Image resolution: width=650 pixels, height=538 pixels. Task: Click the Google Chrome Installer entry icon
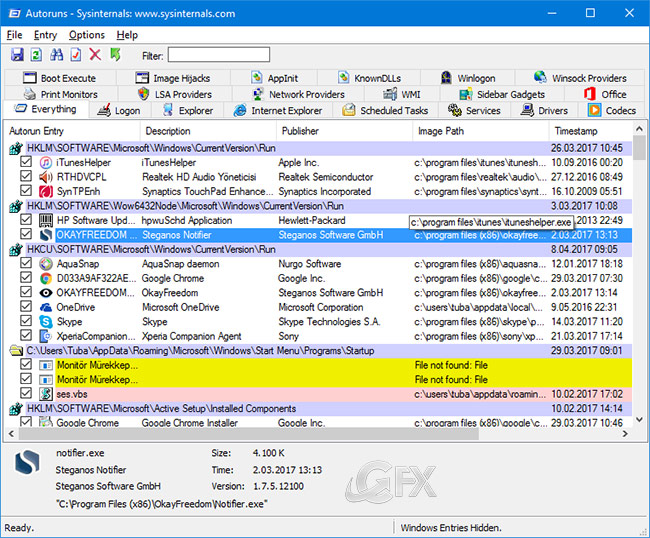coord(46,423)
